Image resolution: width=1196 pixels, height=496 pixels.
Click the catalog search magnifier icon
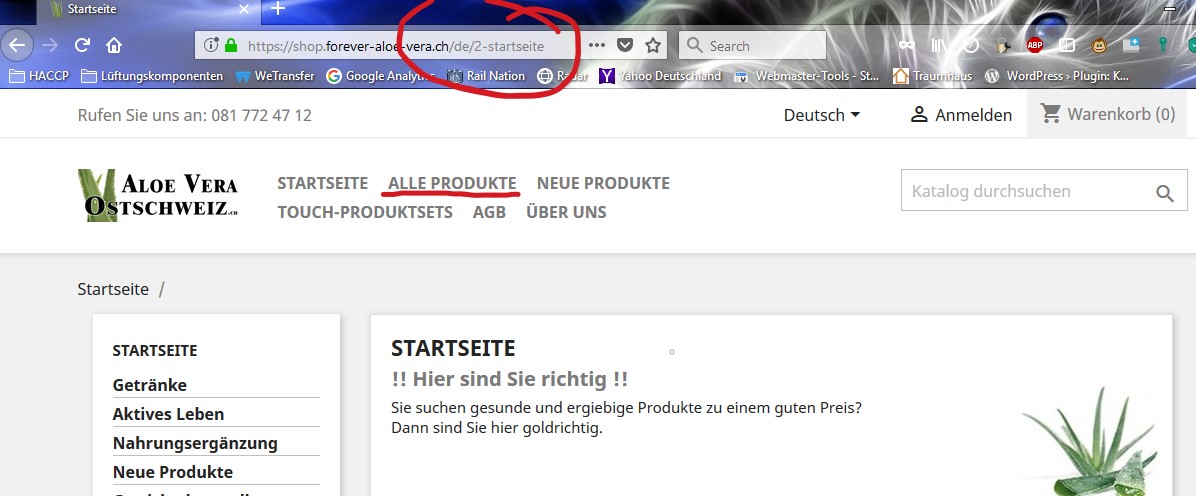click(1165, 193)
